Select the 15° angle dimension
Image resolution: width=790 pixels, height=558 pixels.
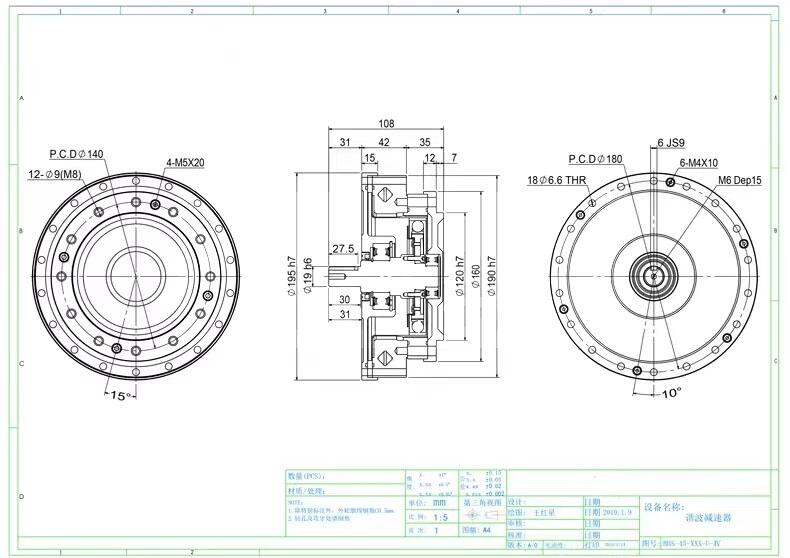(x=119, y=396)
